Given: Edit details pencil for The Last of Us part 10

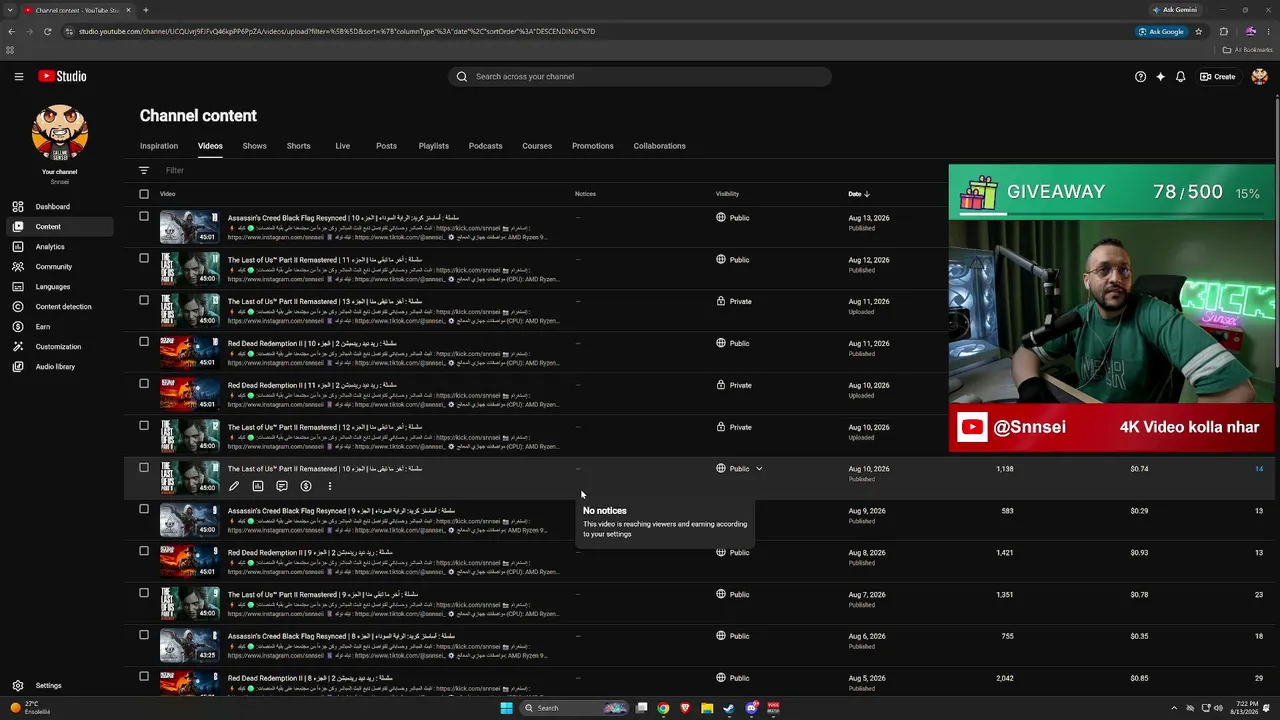Looking at the screenshot, I should click(x=234, y=486).
